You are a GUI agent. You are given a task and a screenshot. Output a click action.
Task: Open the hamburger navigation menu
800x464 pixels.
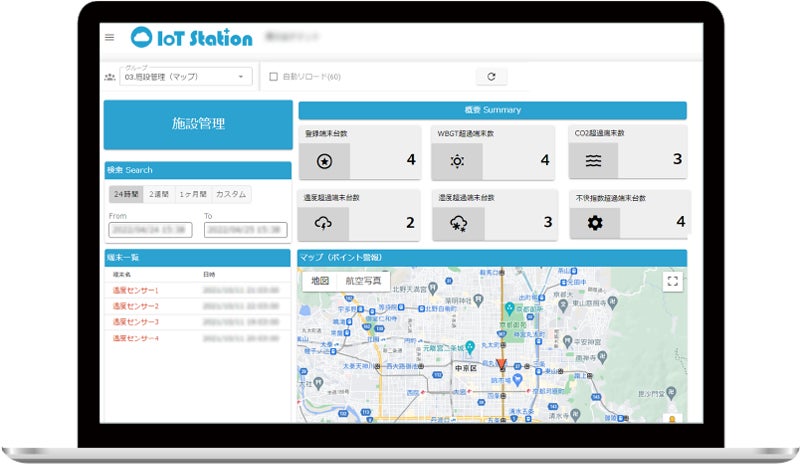coord(109,38)
